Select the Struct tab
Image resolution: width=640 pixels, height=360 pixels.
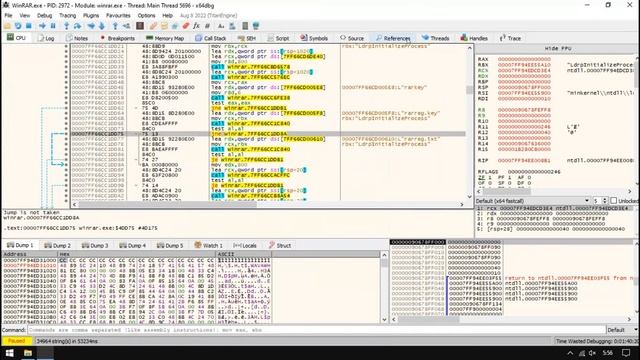(x=280, y=245)
